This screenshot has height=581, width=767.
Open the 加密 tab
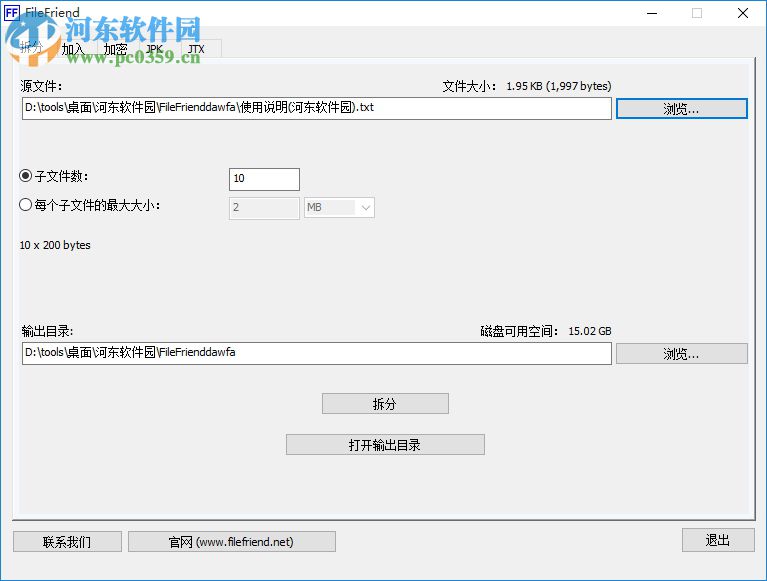(115, 49)
